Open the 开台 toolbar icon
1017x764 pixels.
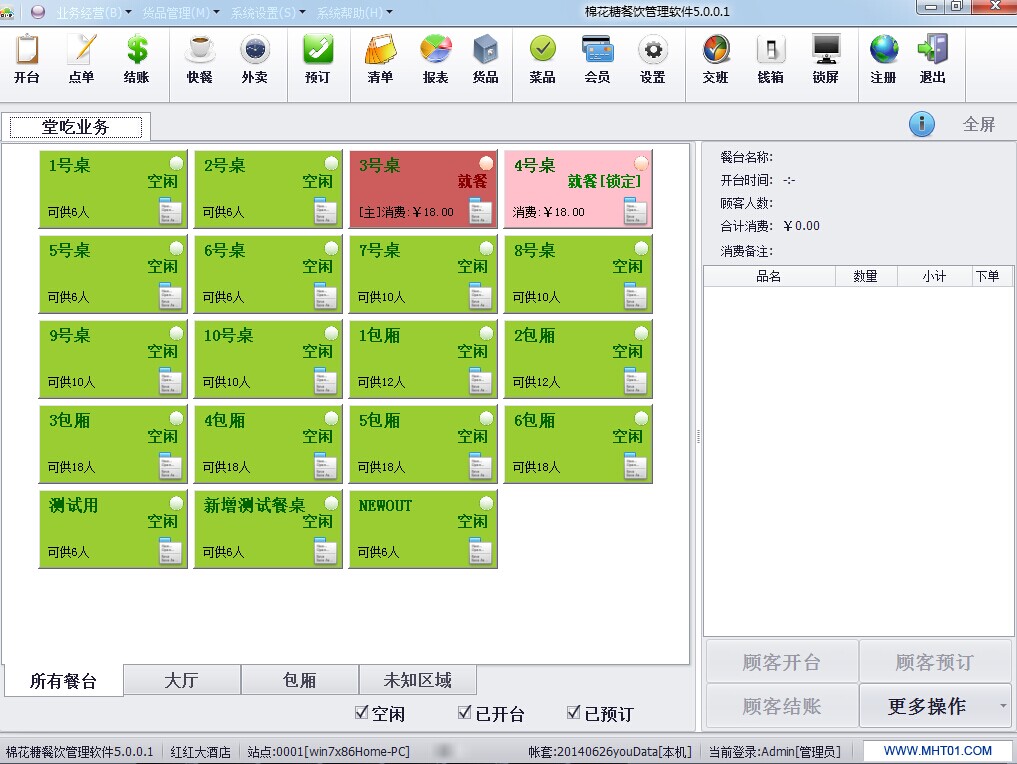27,59
